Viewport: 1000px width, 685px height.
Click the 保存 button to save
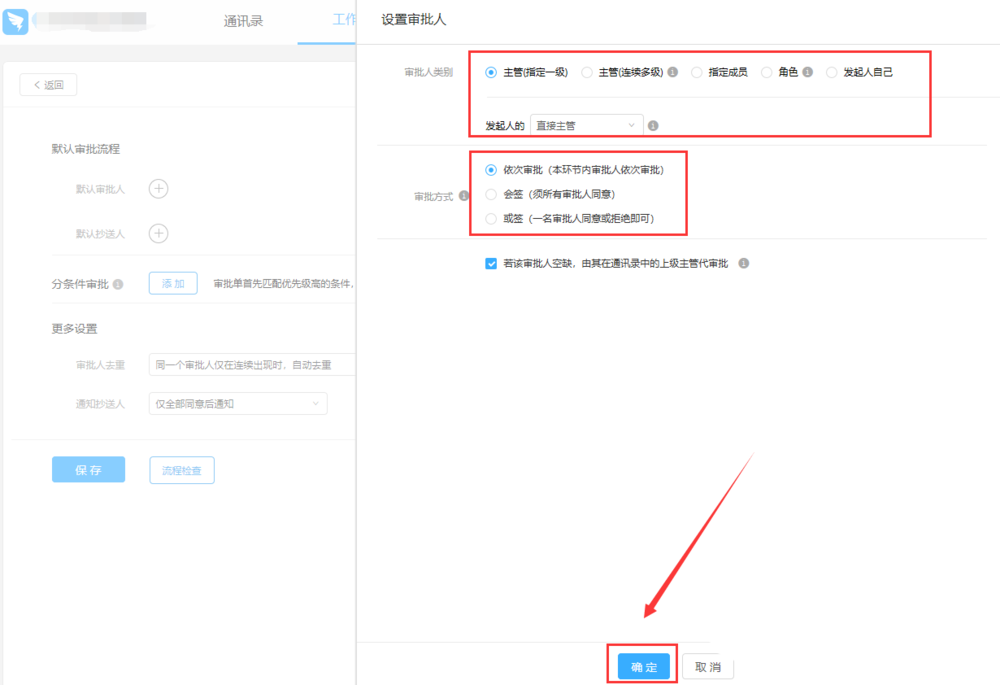click(88, 470)
